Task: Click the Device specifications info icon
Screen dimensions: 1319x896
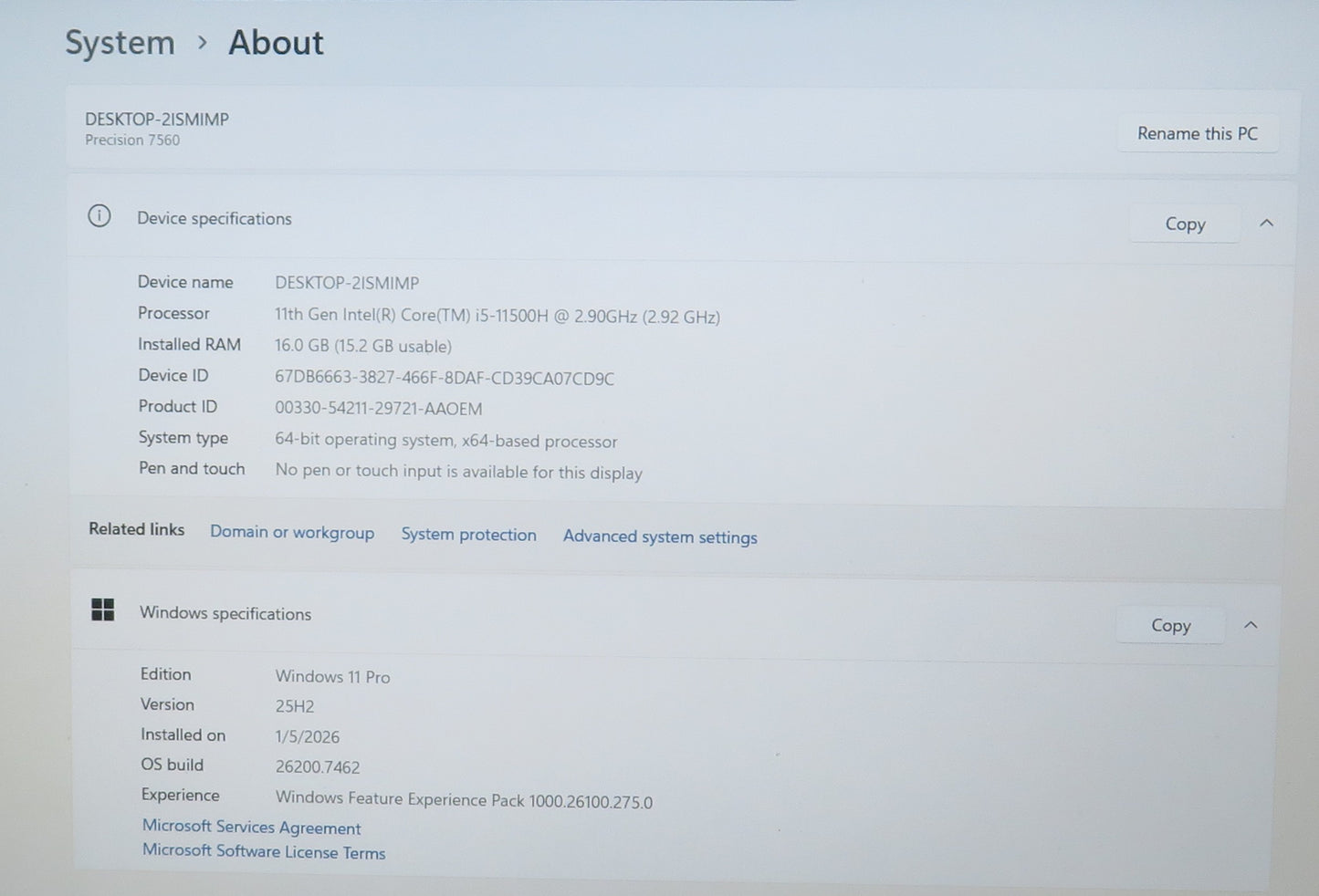Action: (99, 216)
